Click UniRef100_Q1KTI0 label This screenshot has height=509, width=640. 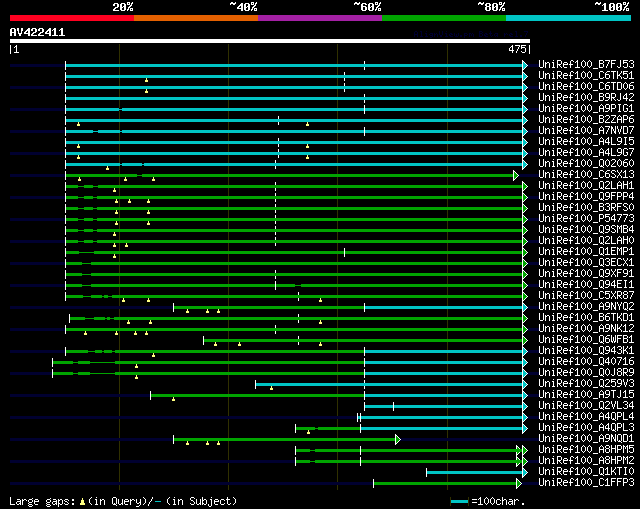click(x=586, y=472)
